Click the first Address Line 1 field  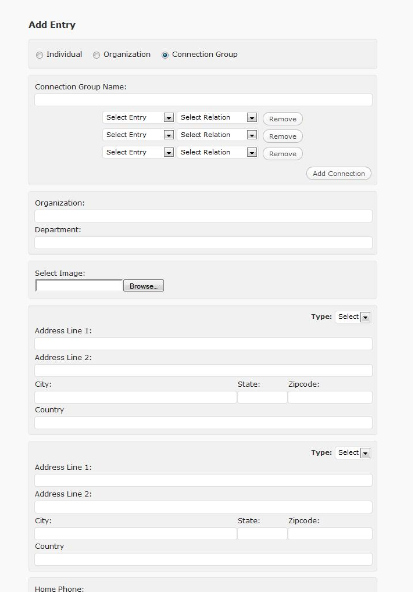click(203, 344)
